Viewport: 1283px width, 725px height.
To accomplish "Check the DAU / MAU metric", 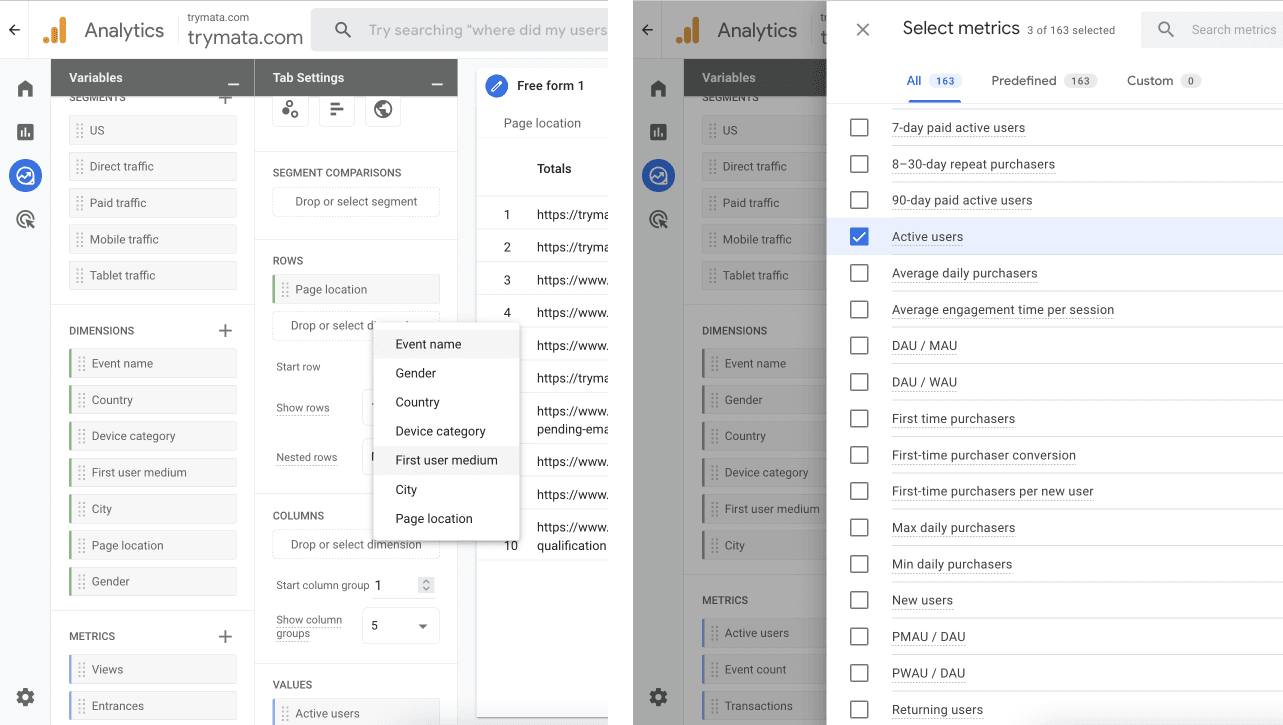I will 859,346.
